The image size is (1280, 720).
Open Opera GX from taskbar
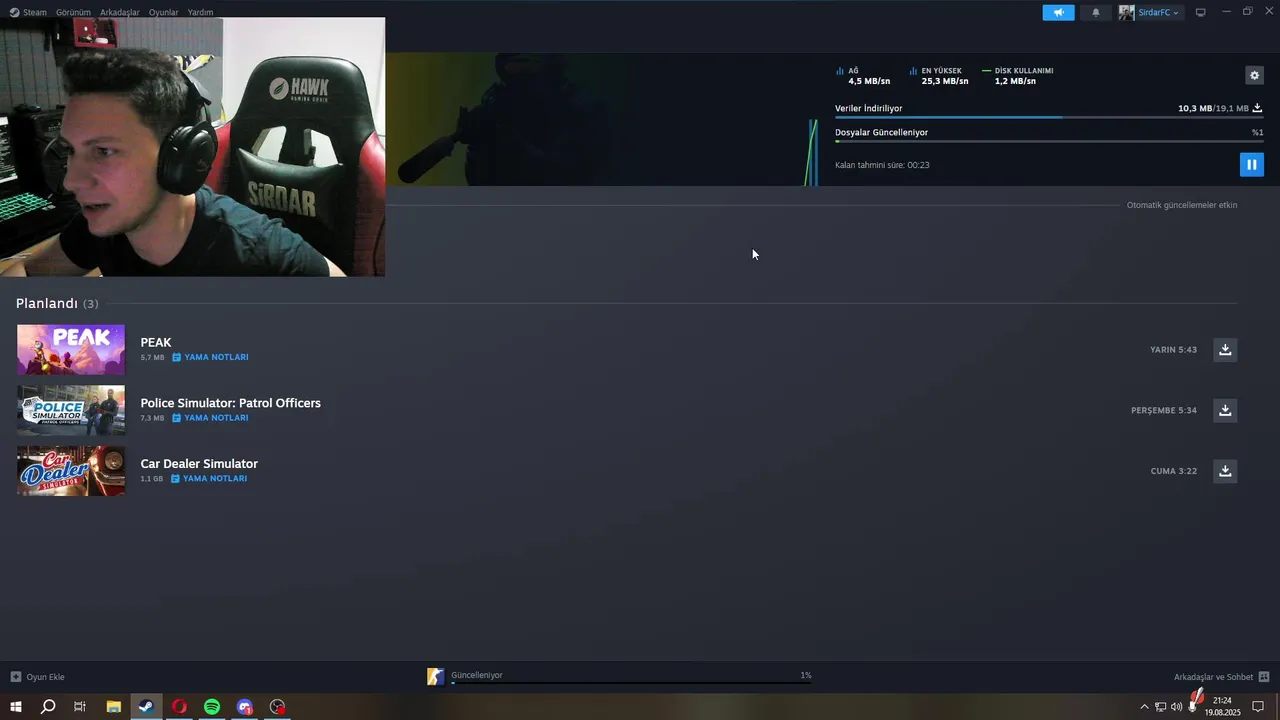pos(179,707)
